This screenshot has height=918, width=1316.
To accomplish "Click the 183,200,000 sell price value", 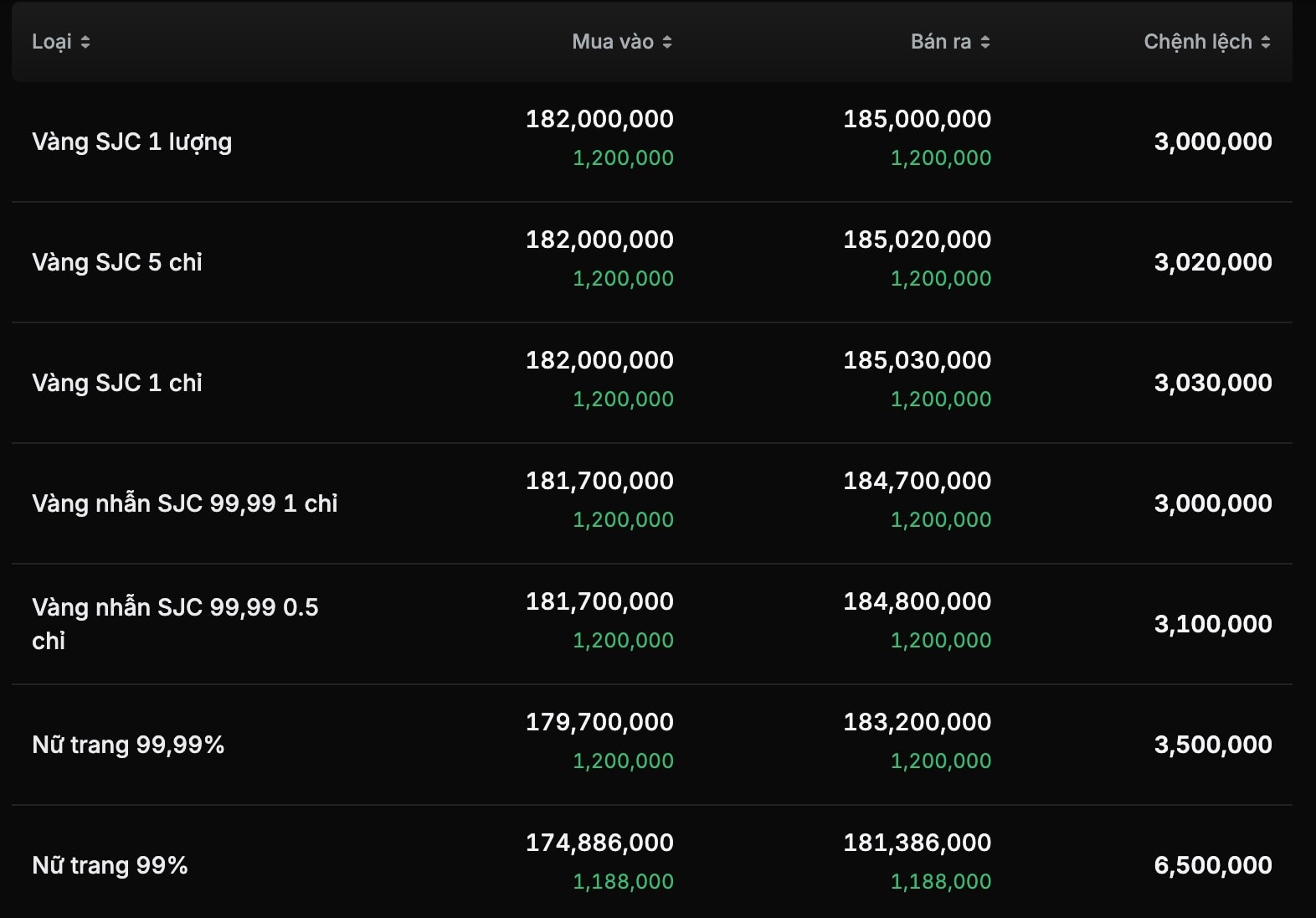I will tap(917, 722).
